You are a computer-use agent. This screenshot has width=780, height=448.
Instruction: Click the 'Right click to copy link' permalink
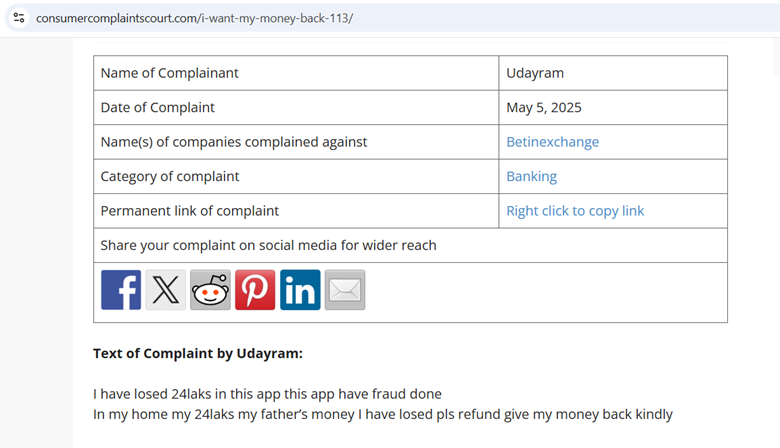(x=575, y=211)
